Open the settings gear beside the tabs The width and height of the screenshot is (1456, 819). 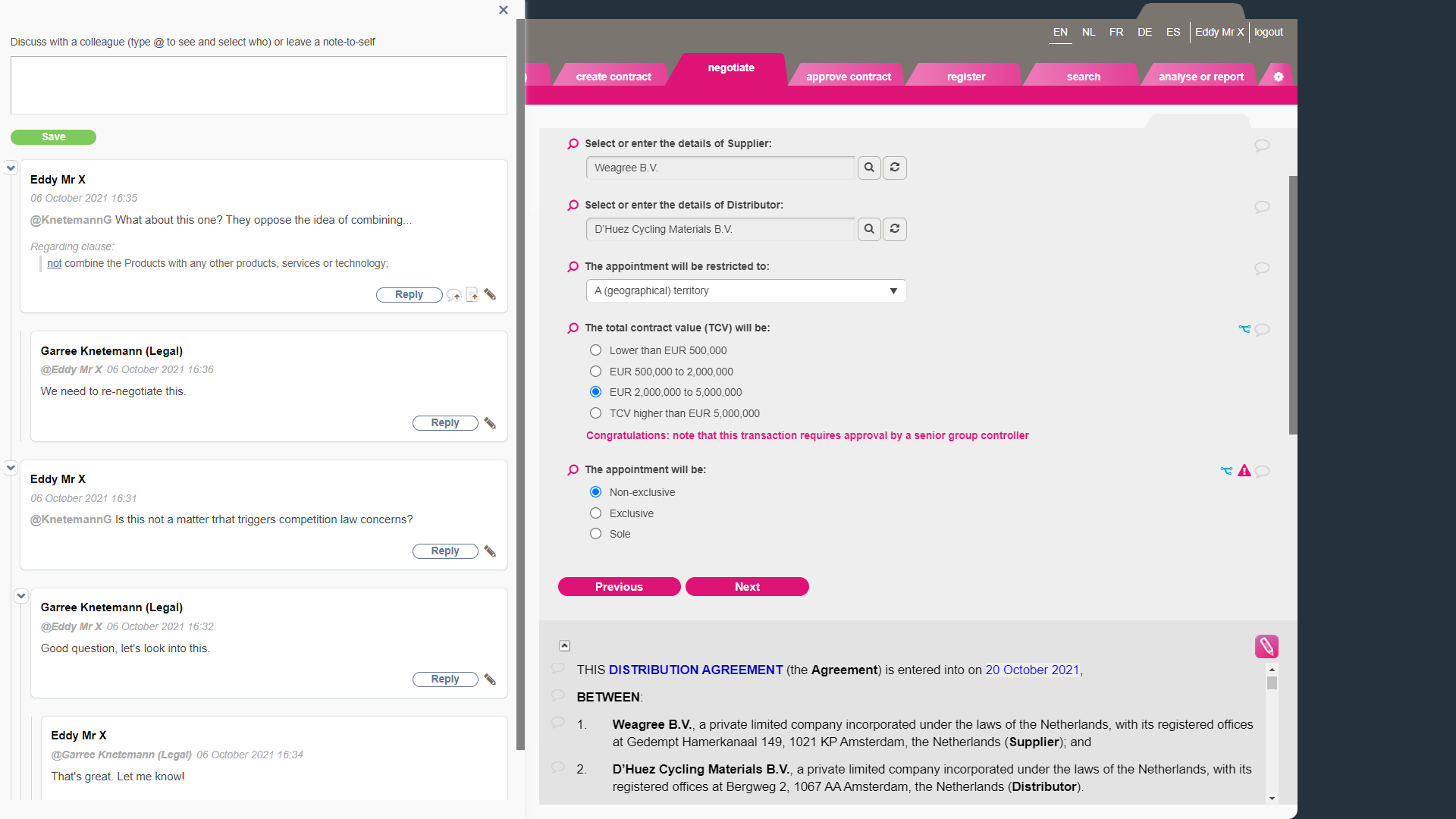1279,76
